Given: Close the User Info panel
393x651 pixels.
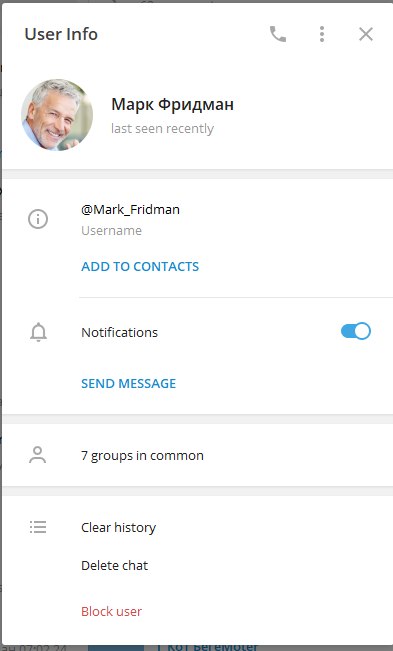Looking at the screenshot, I should (366, 34).
